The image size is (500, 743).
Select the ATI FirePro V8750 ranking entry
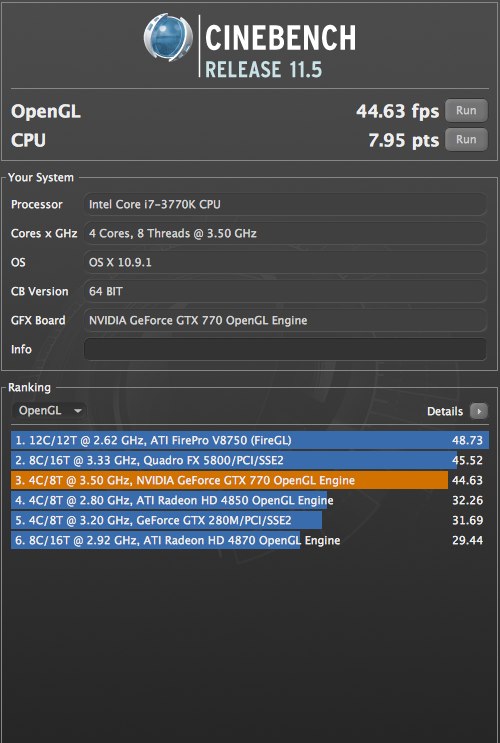point(250,440)
